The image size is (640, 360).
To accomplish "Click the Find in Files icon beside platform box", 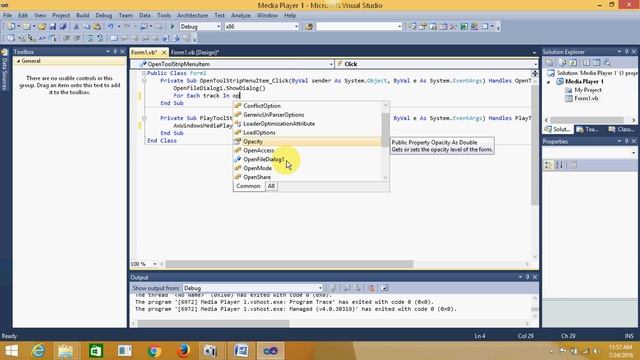I will [309, 27].
